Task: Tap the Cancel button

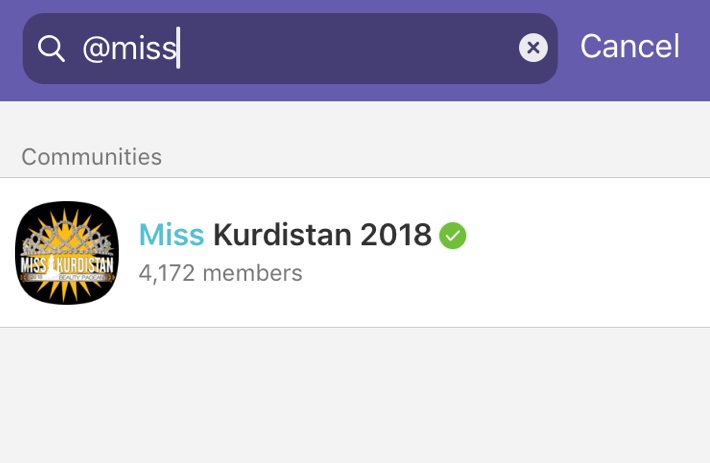Action: point(629,46)
